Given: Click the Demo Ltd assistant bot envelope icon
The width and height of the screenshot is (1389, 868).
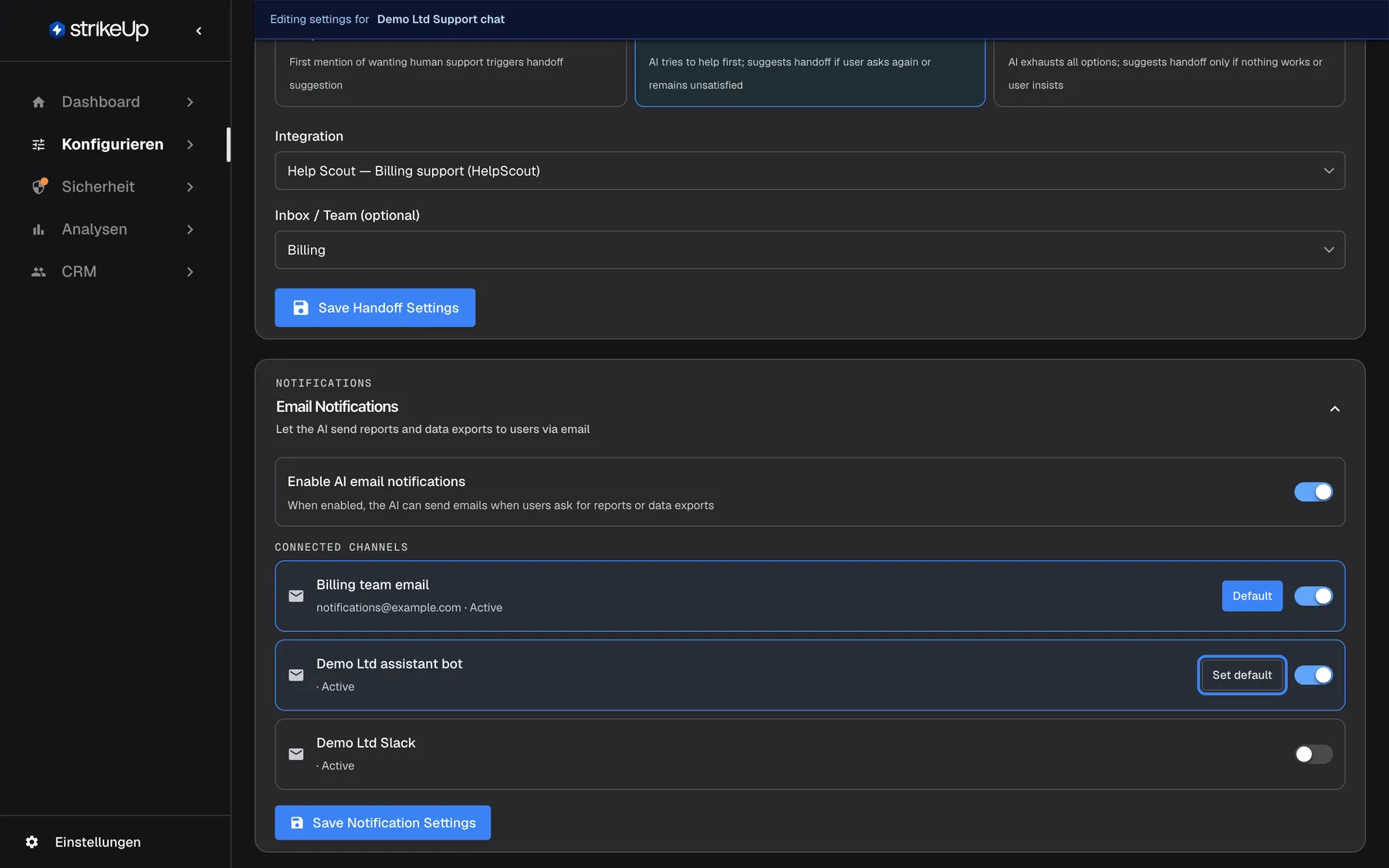Looking at the screenshot, I should (x=296, y=675).
